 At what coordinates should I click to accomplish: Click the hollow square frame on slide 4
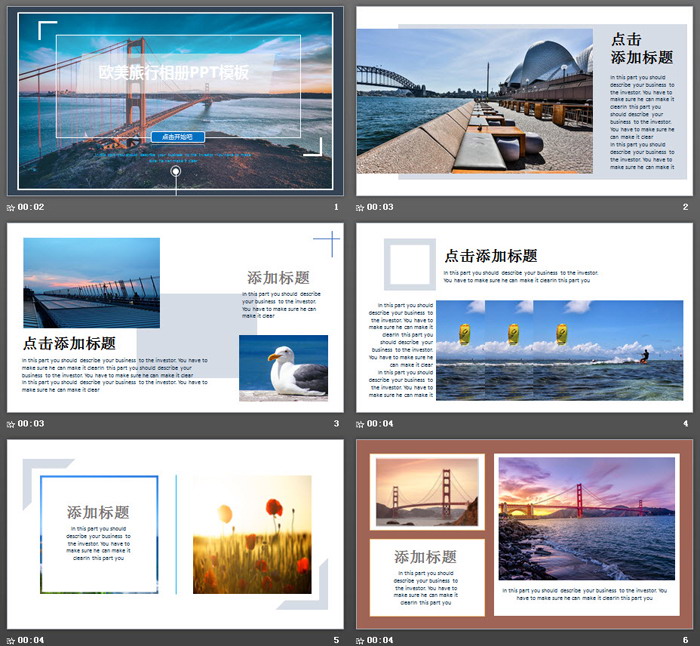click(410, 264)
